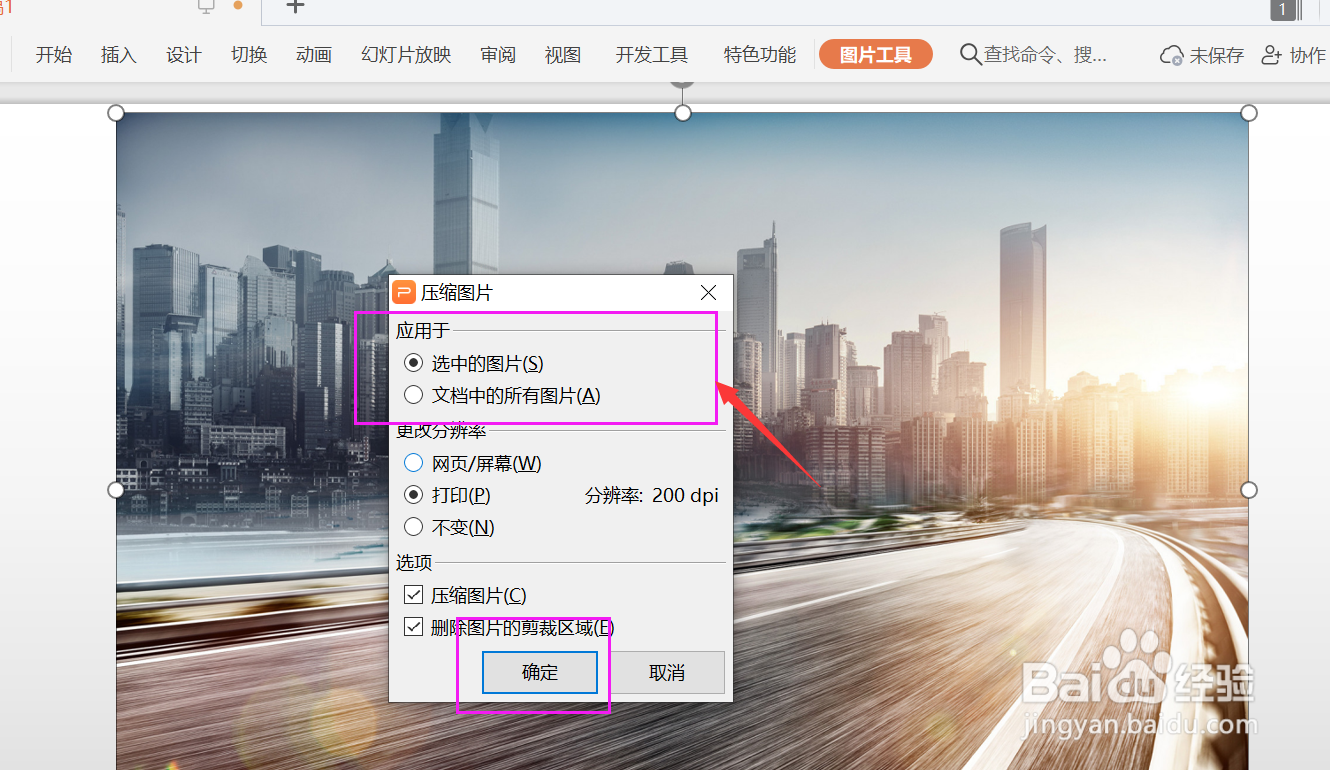Image resolution: width=1330 pixels, height=770 pixels.
Task: Open the 插入 ribbon tab
Action: pyautogui.click(x=118, y=55)
